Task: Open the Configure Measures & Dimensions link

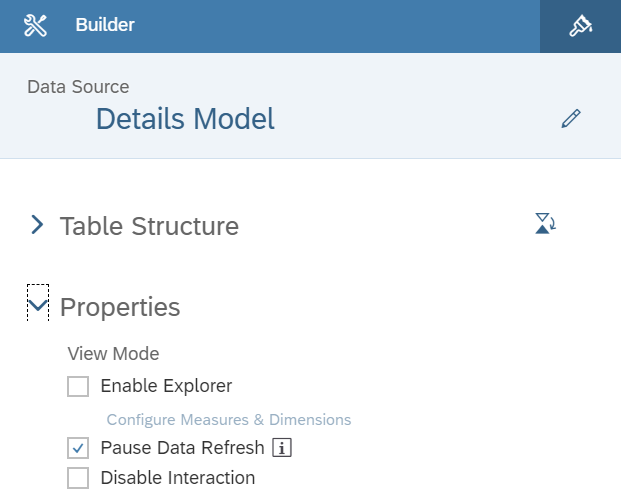Action: 229,419
